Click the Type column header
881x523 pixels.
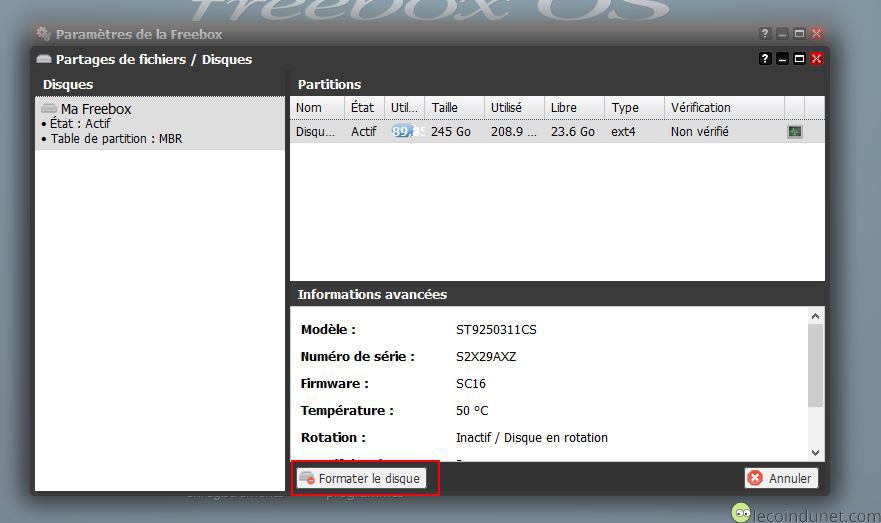[634, 107]
